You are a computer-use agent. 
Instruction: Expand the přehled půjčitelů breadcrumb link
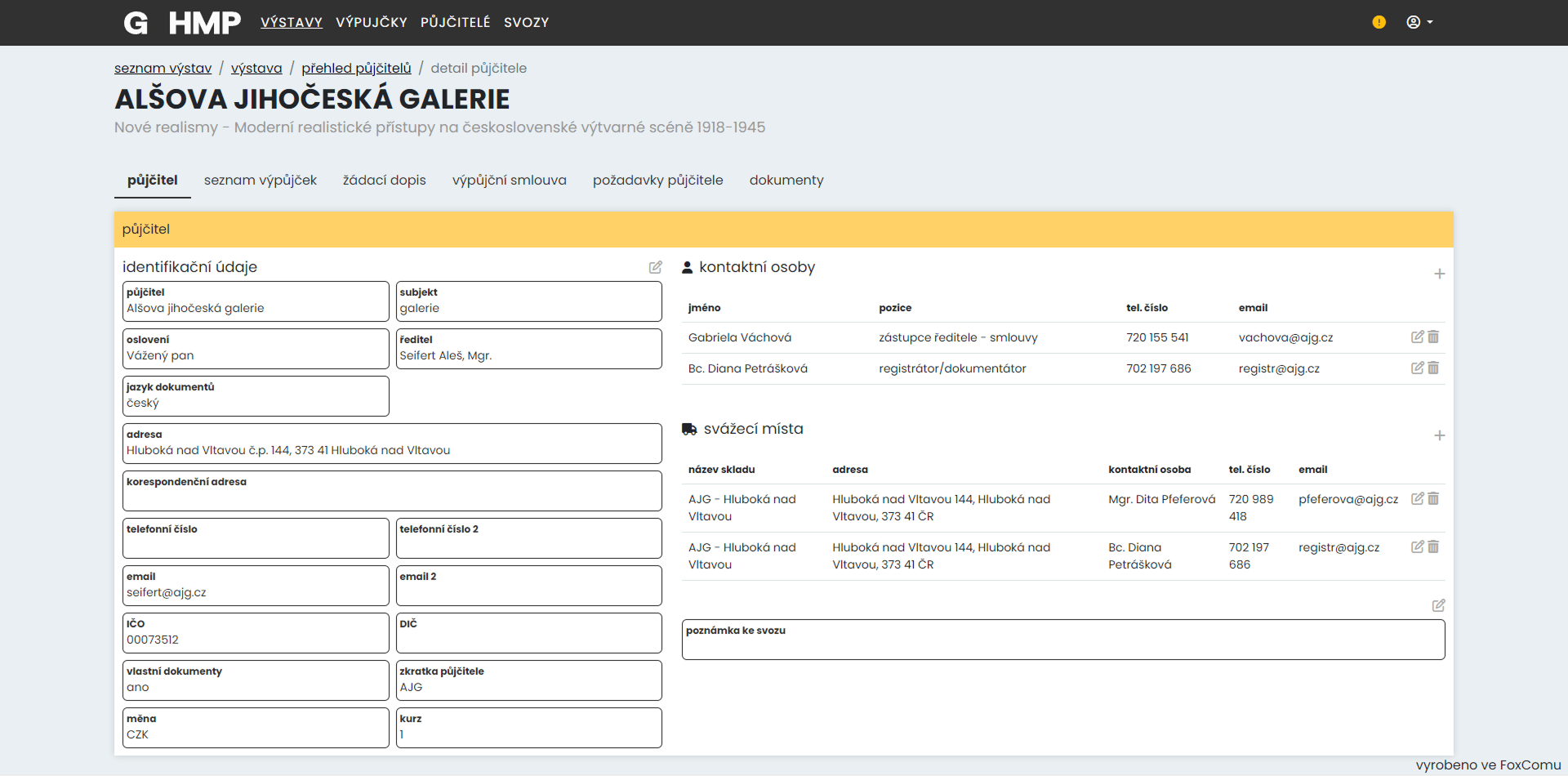[x=356, y=68]
